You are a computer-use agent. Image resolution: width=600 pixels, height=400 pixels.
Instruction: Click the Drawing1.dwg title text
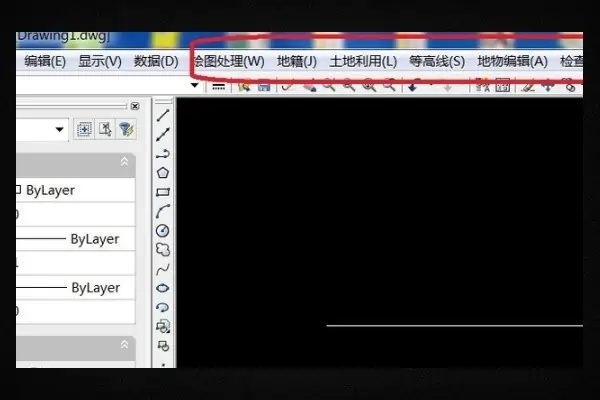tap(63, 37)
